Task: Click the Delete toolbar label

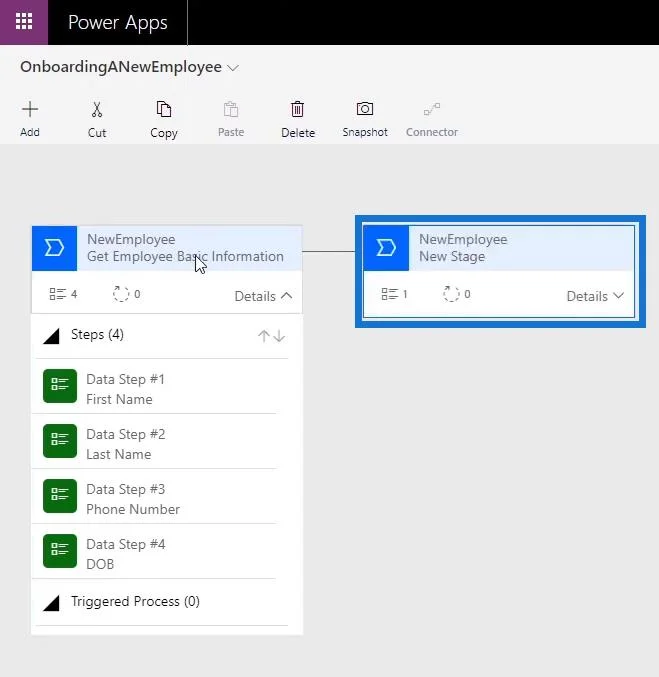Action: [298, 133]
